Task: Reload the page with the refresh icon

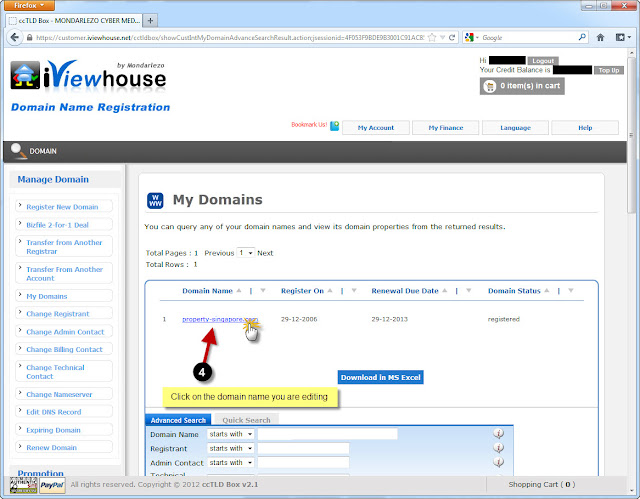Action: click(x=452, y=38)
